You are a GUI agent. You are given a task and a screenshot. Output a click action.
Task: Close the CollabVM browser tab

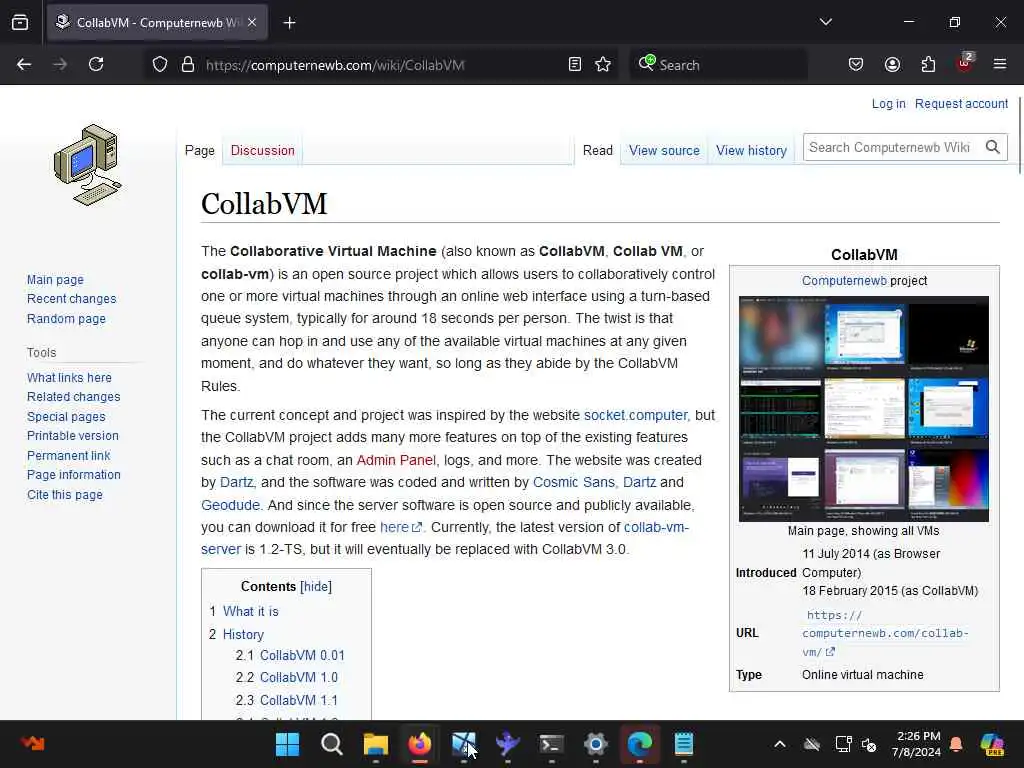(x=252, y=22)
